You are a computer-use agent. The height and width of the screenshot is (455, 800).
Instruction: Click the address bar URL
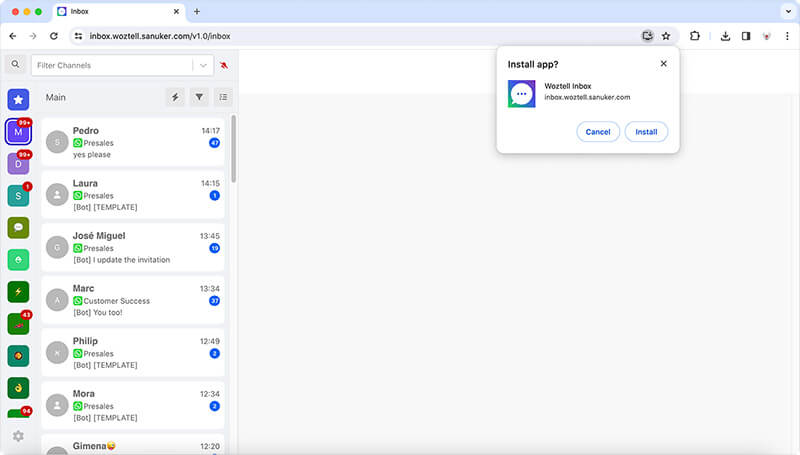point(160,36)
